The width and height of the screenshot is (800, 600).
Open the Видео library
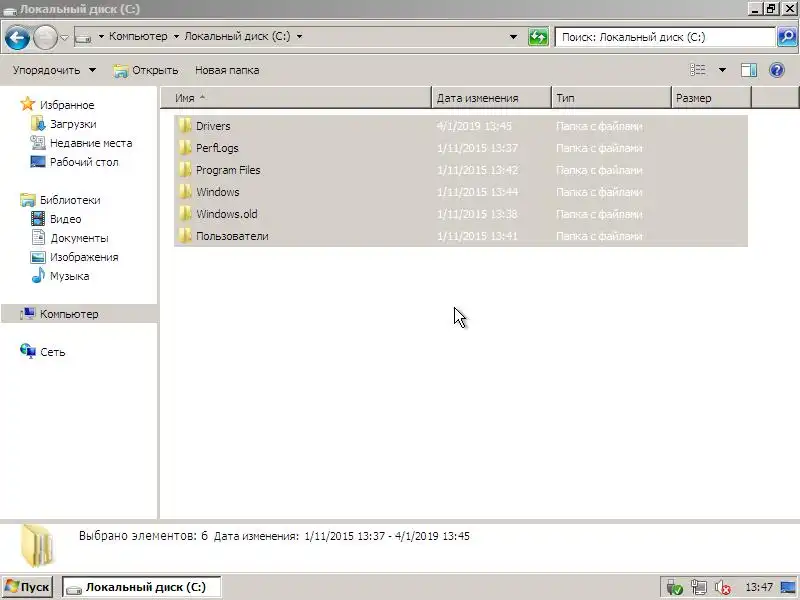[65, 219]
